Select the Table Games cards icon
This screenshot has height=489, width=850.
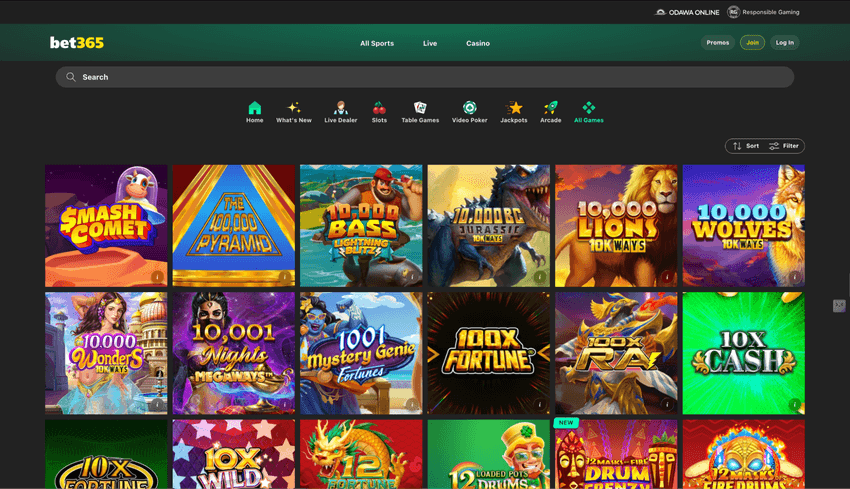(x=420, y=107)
